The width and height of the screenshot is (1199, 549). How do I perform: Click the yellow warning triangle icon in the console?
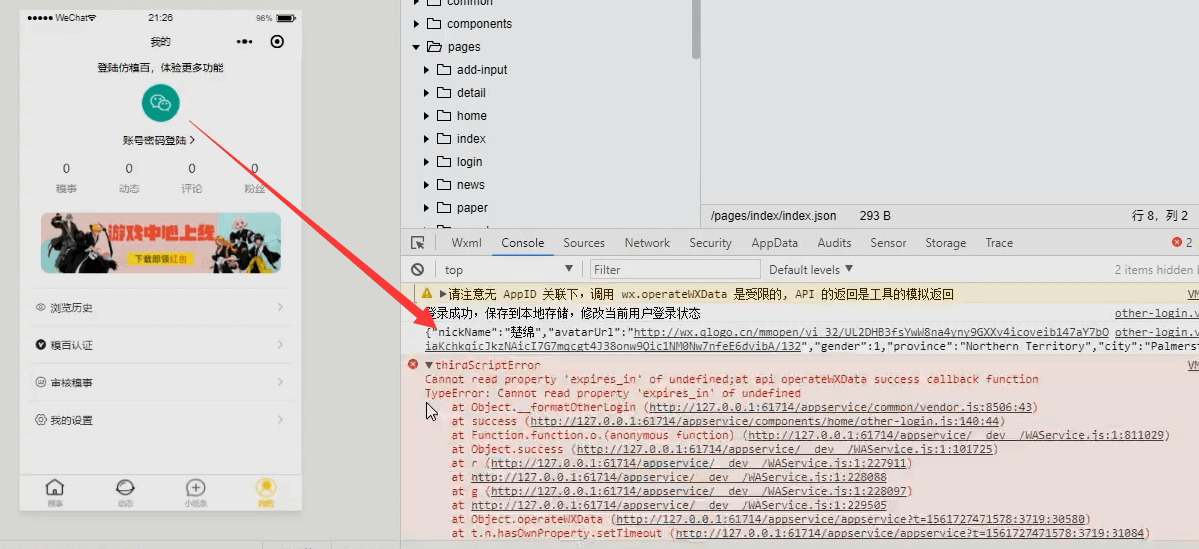click(x=427, y=294)
